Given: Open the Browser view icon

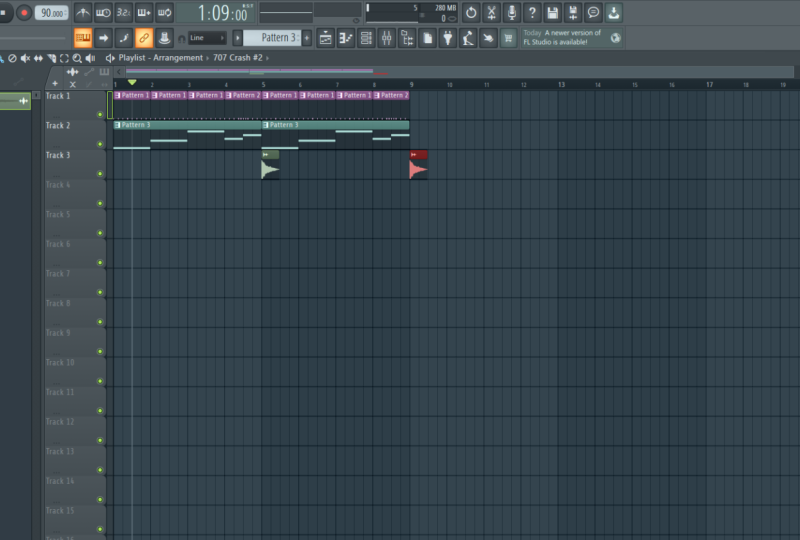Looking at the screenshot, I should (407, 38).
